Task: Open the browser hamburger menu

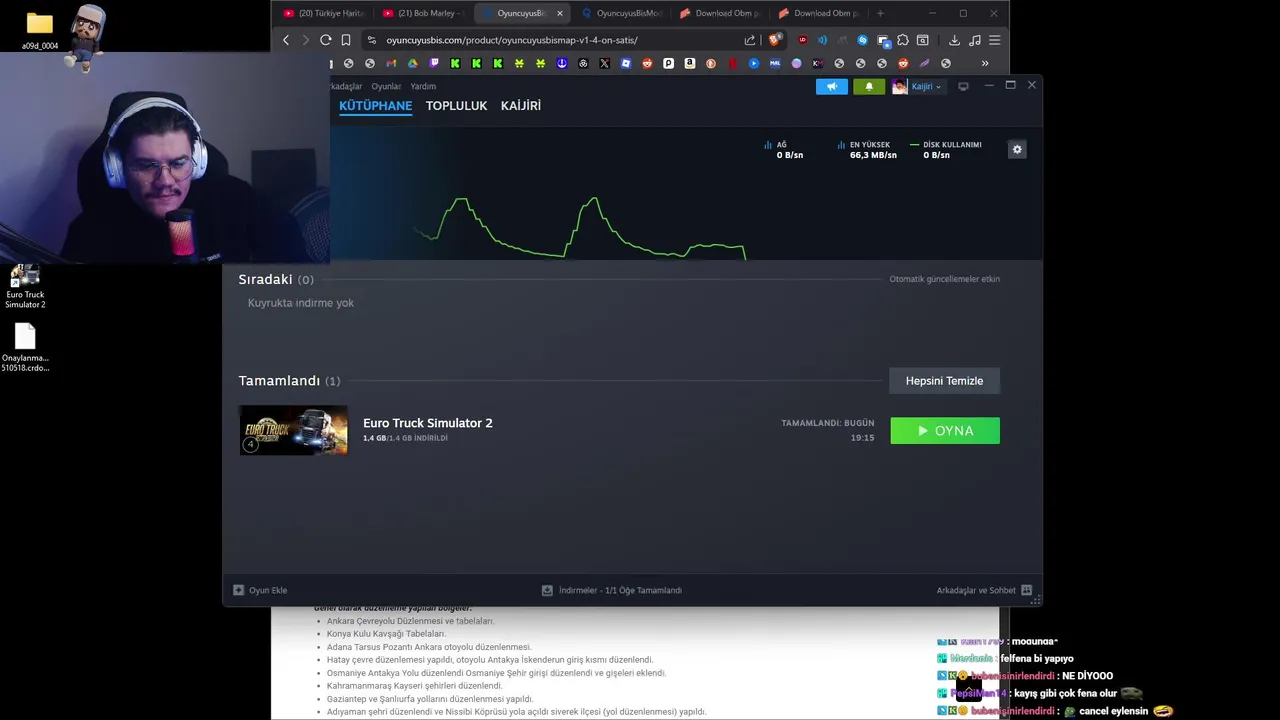Action: (994, 40)
